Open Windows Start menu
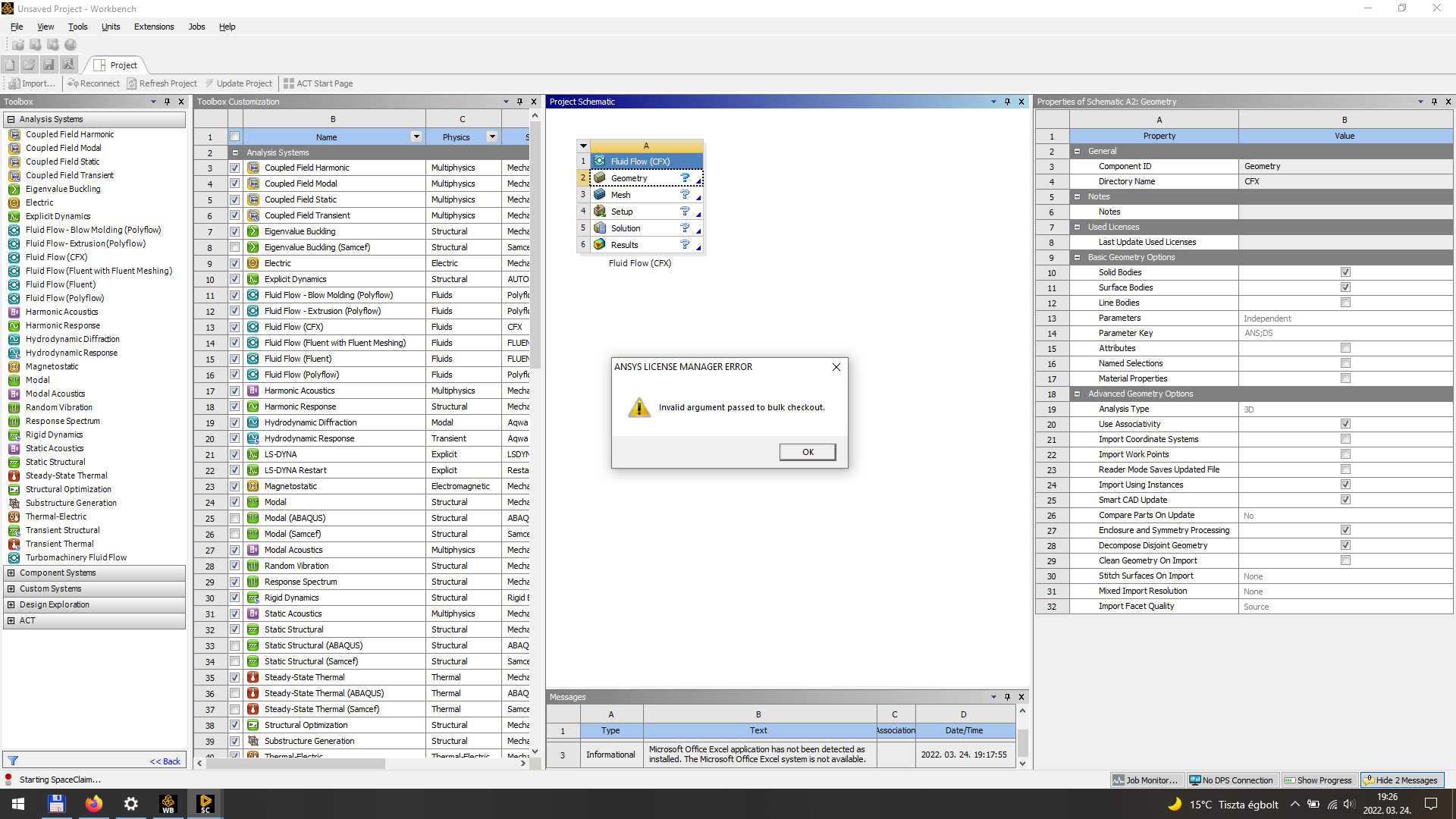1456x819 pixels. [x=18, y=804]
